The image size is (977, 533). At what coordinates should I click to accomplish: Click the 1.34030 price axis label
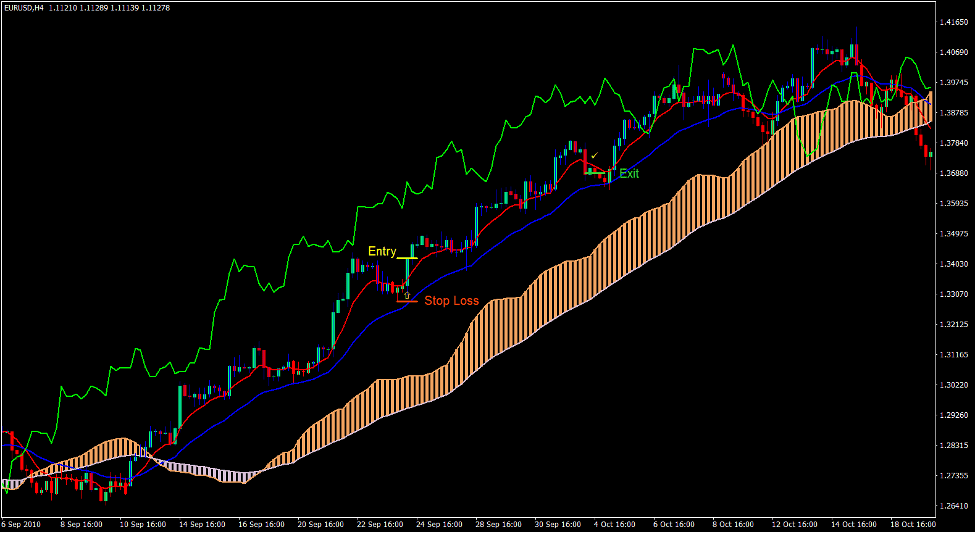953,264
